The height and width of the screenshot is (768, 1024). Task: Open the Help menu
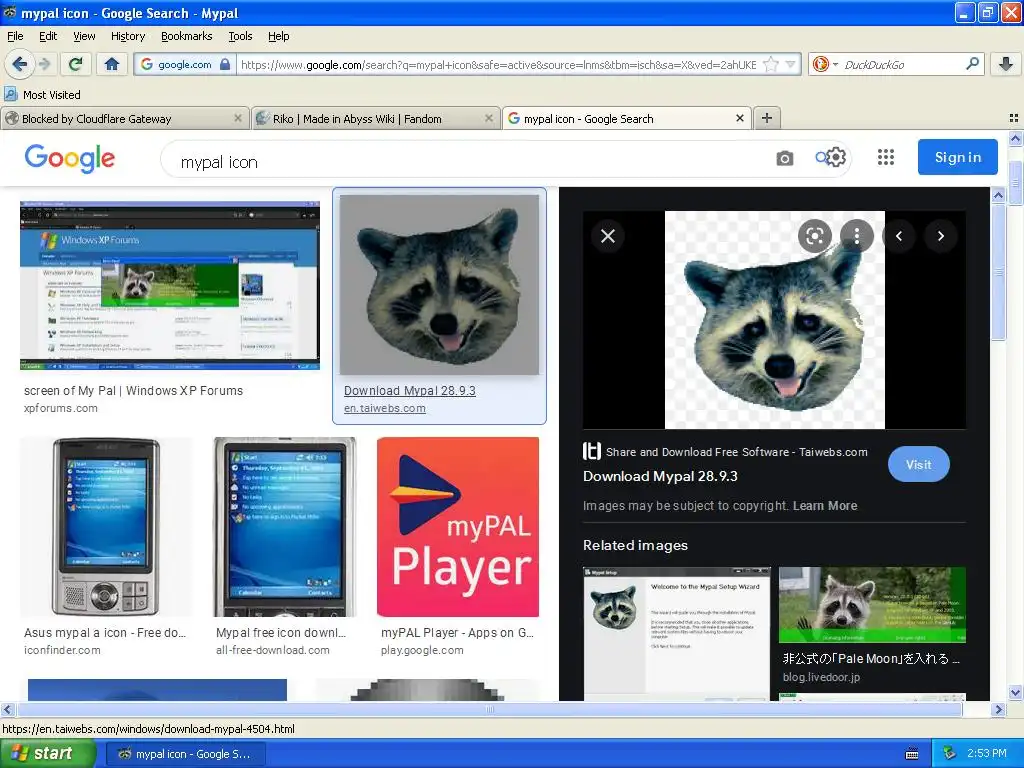point(278,36)
